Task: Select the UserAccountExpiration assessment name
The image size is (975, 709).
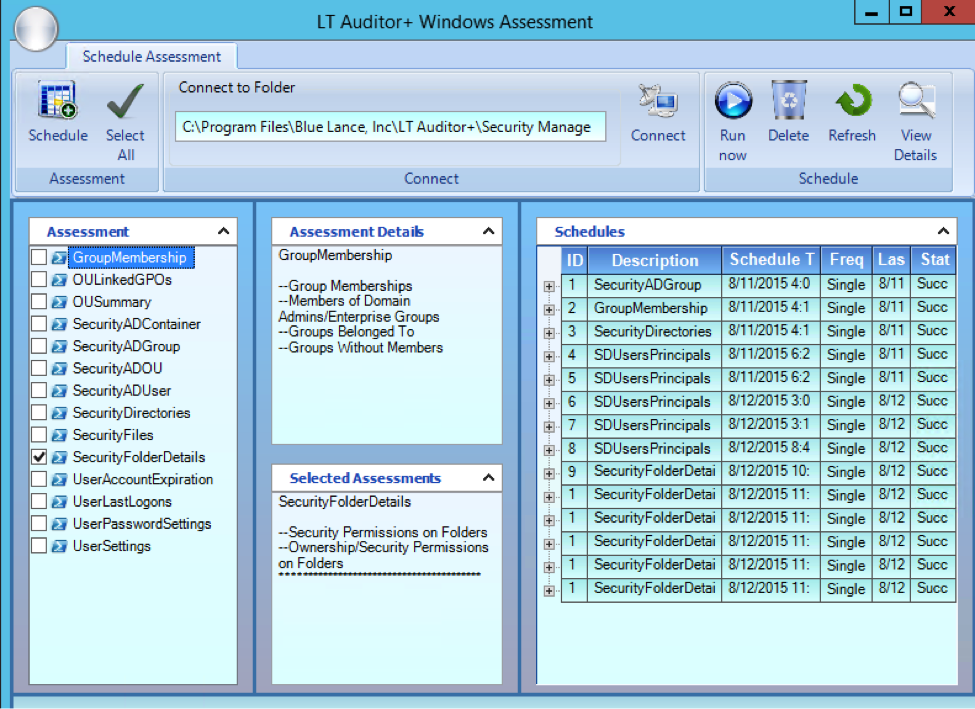Action: pyautogui.click(x=142, y=480)
